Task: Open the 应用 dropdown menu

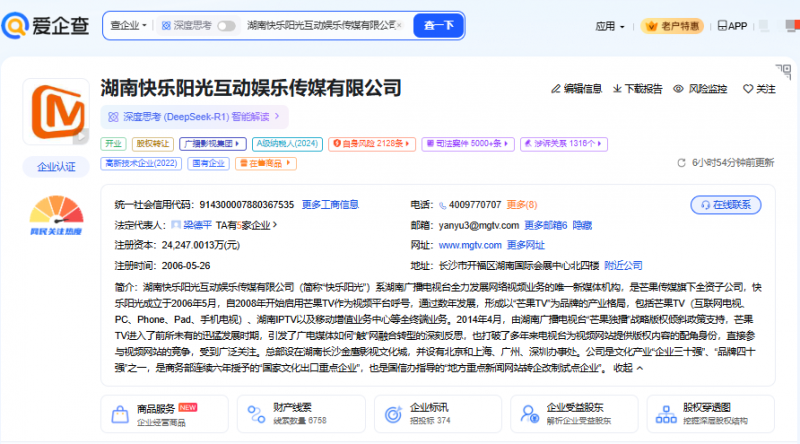Action: pos(608,26)
